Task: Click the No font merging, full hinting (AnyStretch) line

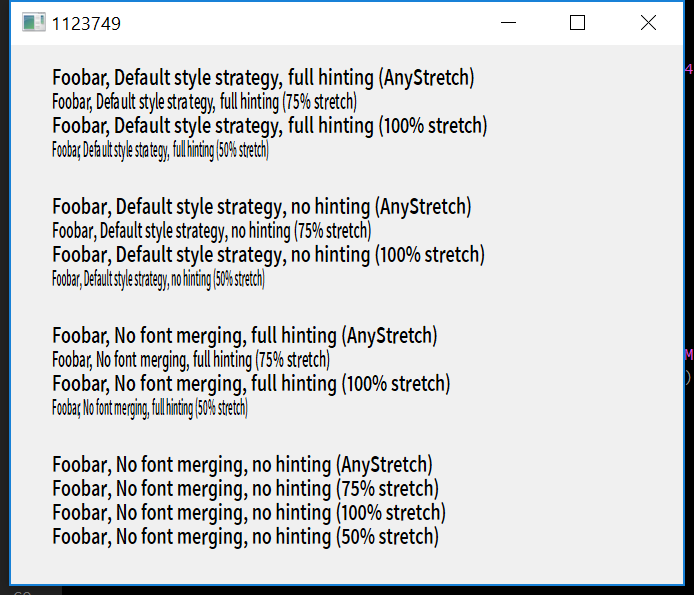Action: (245, 336)
